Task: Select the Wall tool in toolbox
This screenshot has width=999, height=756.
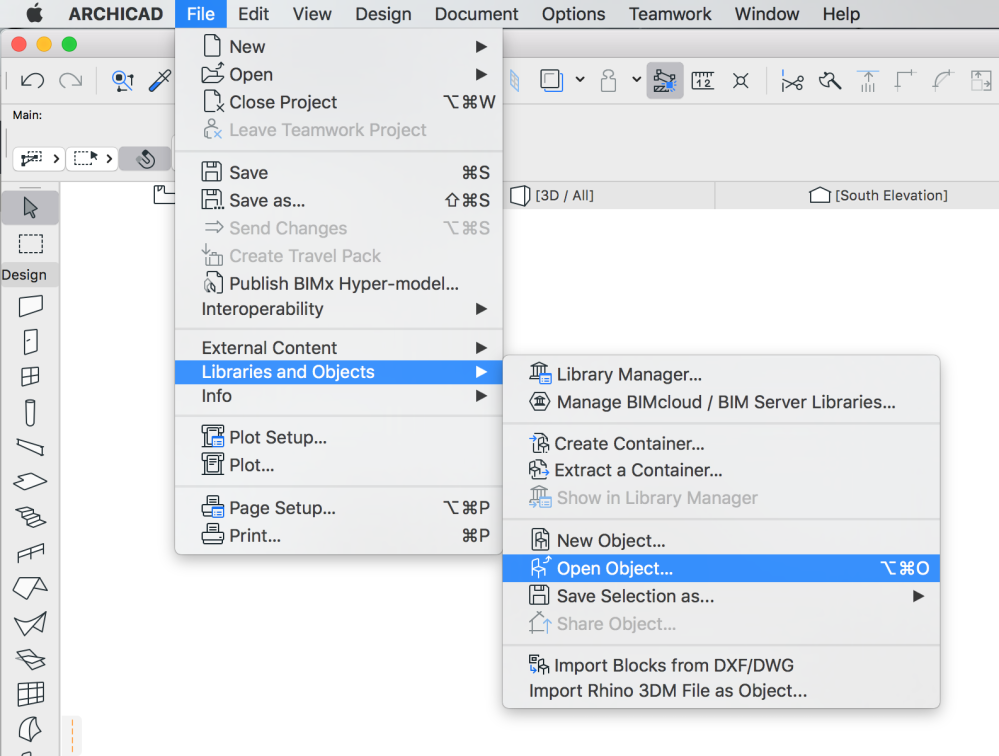Action: click(30, 306)
